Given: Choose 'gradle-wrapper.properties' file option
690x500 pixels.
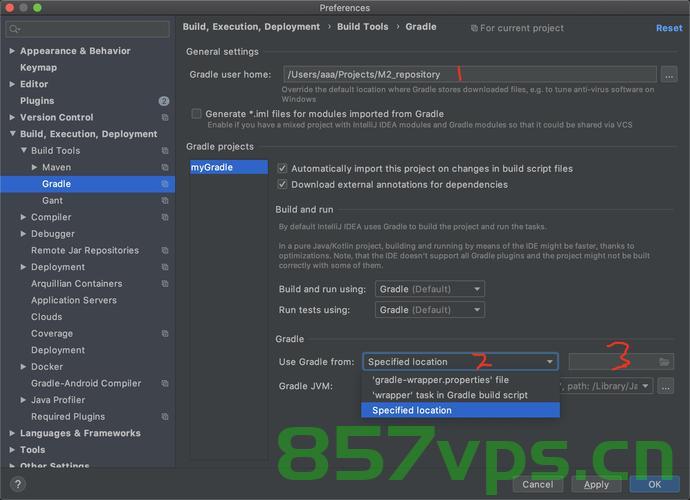Looking at the screenshot, I should (x=460, y=380).
